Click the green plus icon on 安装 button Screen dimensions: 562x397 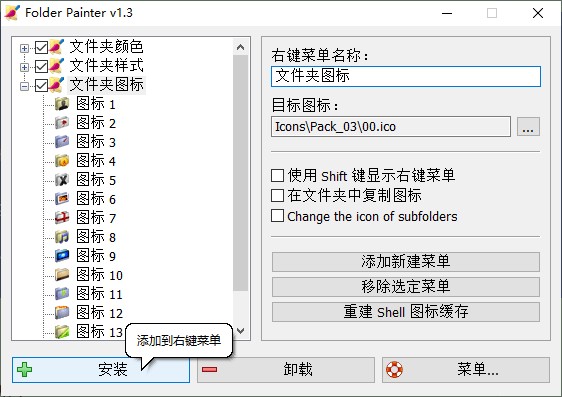[24, 370]
